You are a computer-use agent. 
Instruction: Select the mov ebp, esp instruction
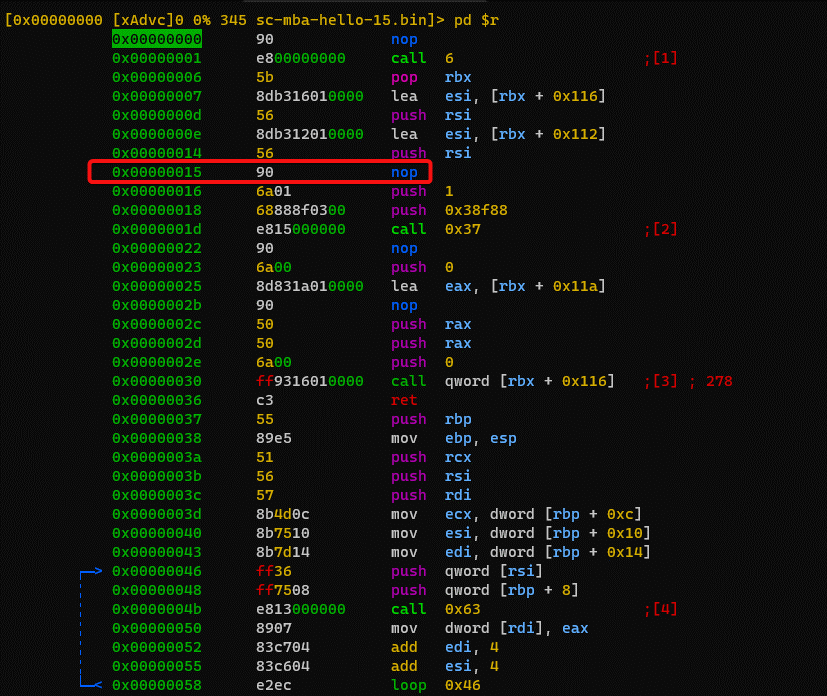[440, 438]
